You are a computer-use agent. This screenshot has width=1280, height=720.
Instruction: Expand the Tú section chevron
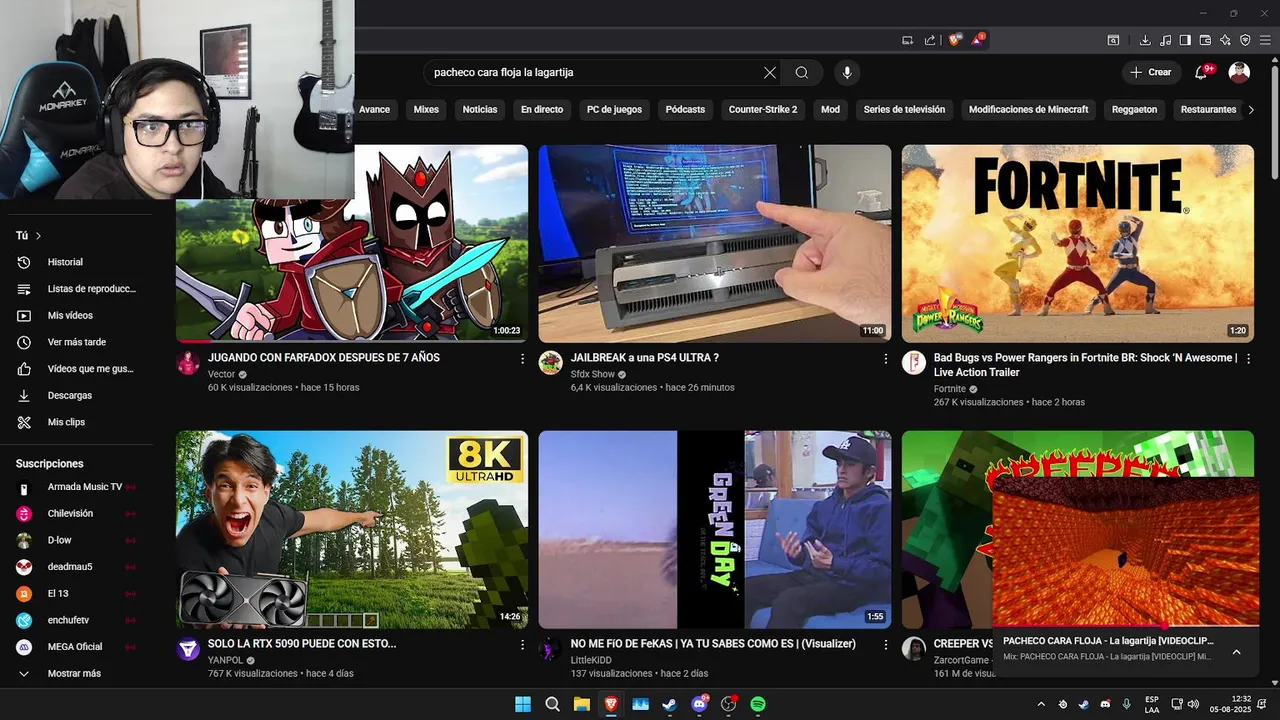click(38, 236)
